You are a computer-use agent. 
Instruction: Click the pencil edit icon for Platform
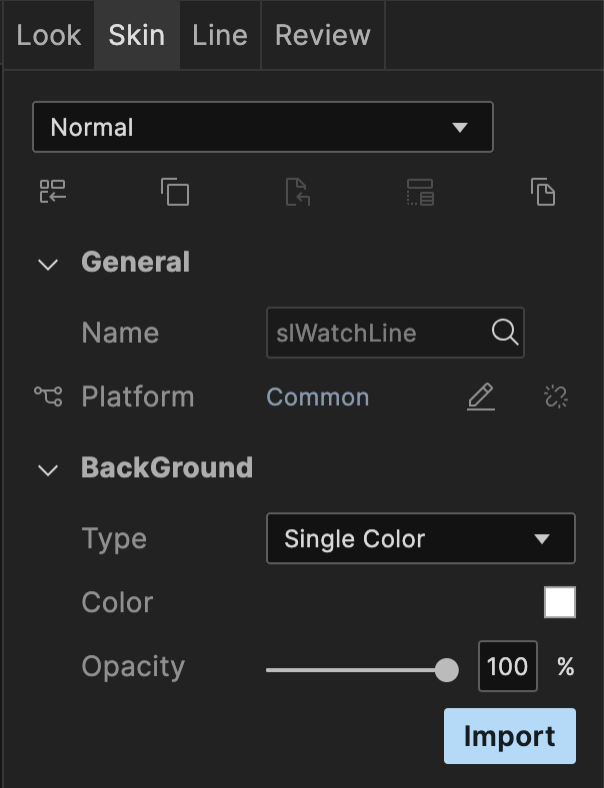click(x=481, y=397)
